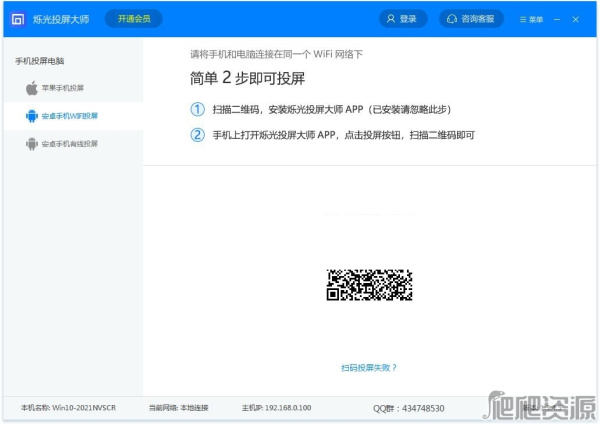This screenshot has width=600, height=426.
Task: Select 苹果手机投屏 in the sidebar
Action: coord(73,88)
